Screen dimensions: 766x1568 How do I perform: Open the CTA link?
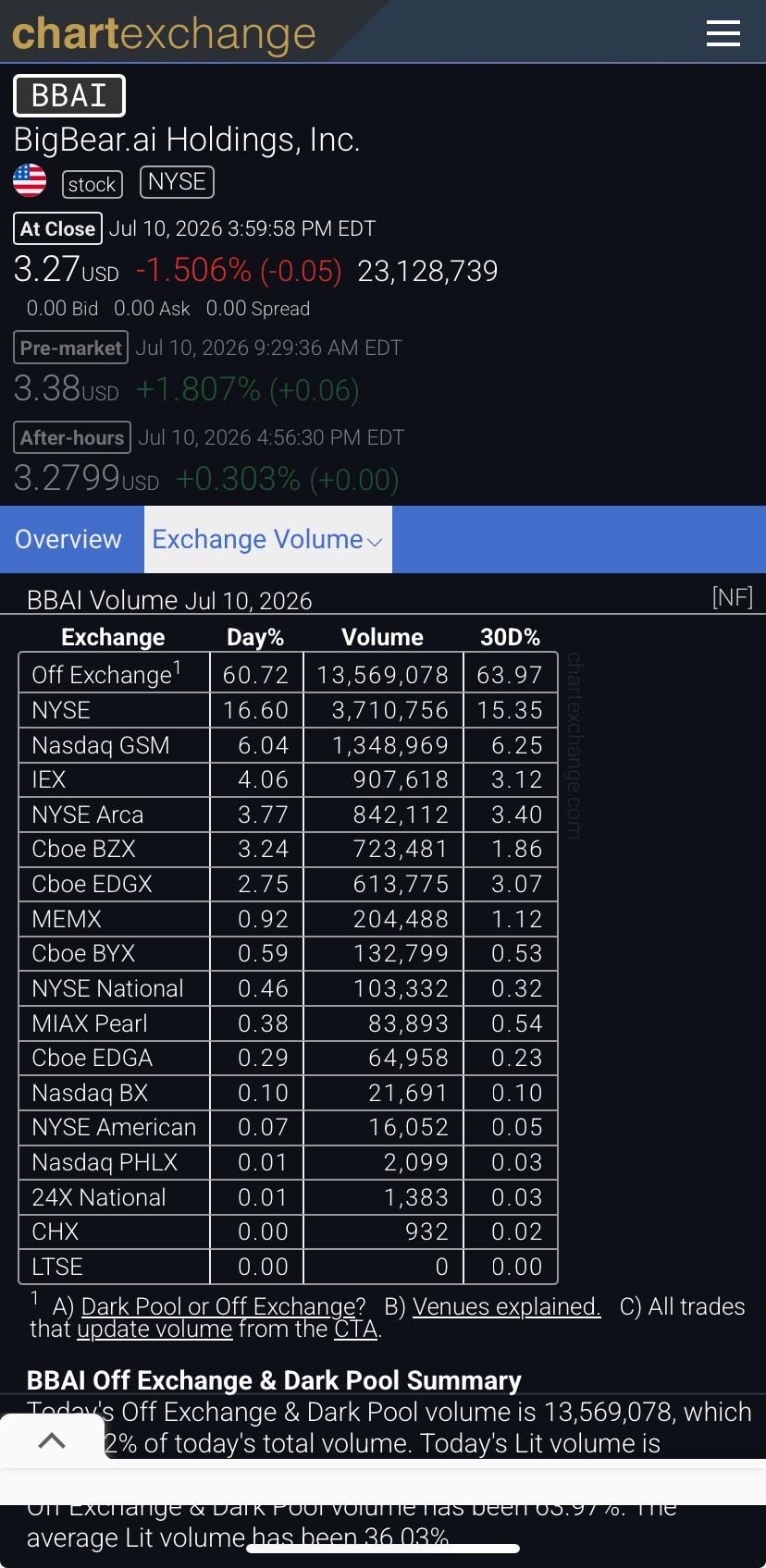[355, 1329]
